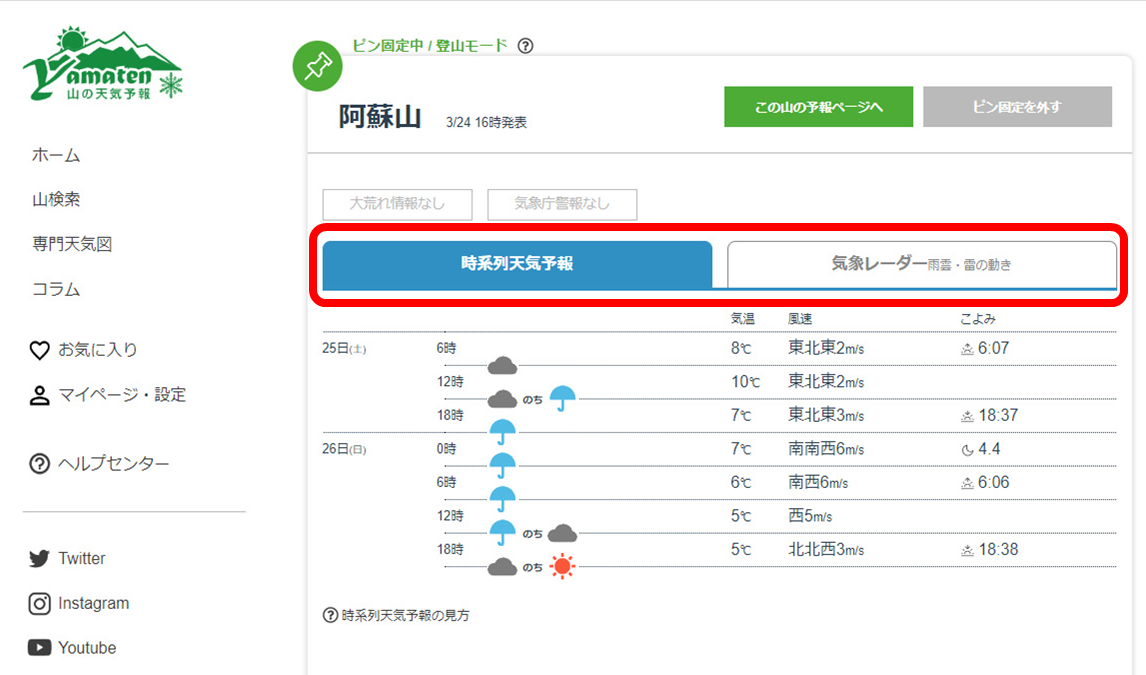Open 山検索 in the sidebar
This screenshot has height=675, width=1146.
point(56,199)
